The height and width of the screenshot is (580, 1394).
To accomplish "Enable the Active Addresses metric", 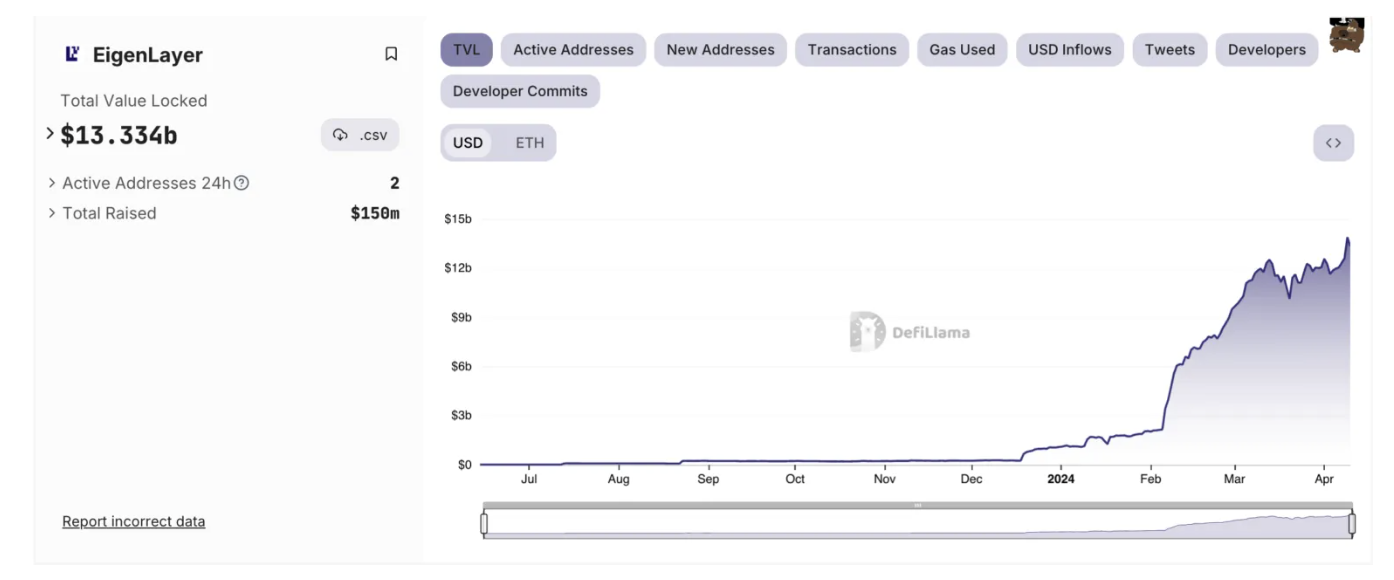I will 573,50.
